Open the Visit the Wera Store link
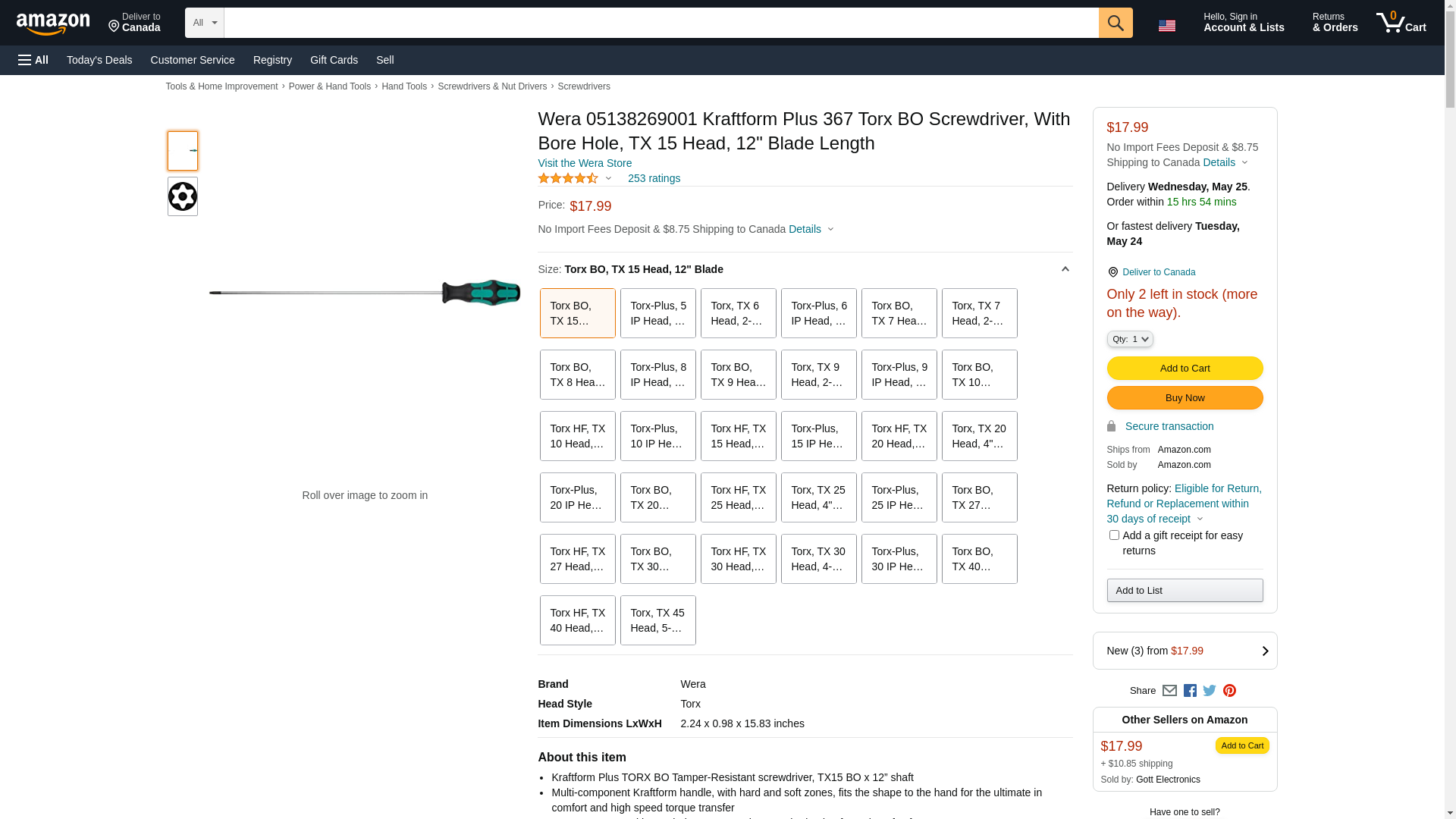1456x819 pixels. point(585,163)
